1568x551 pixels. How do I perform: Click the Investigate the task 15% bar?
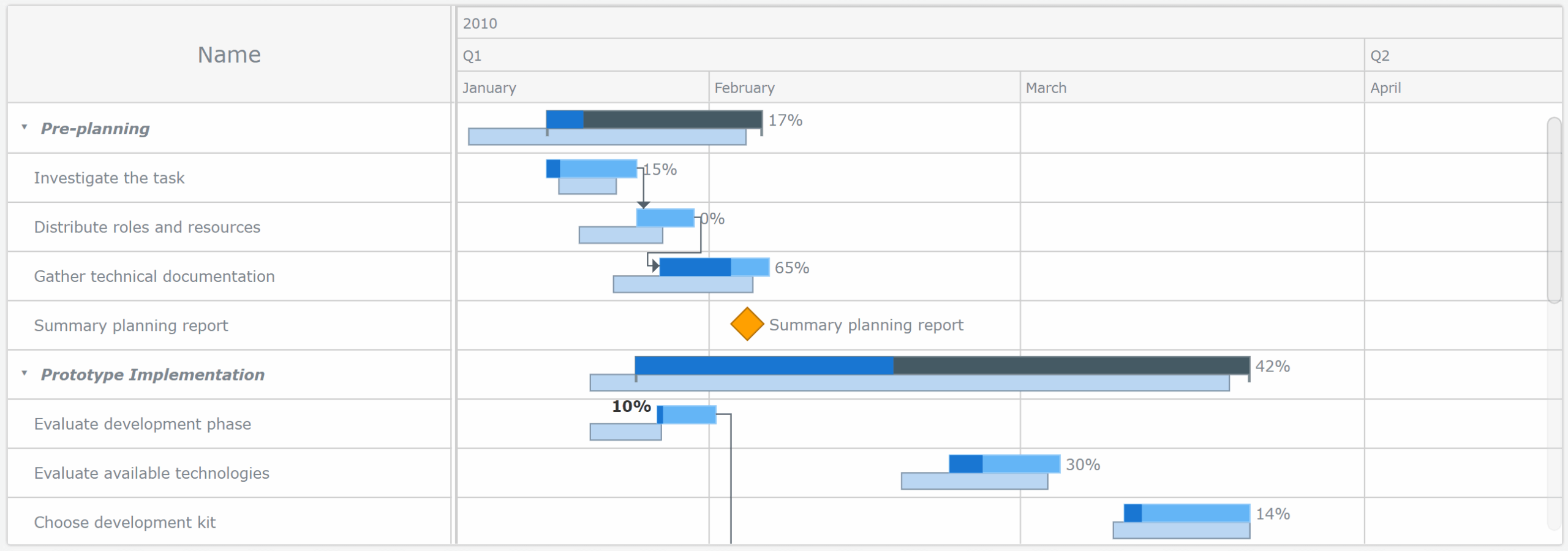click(591, 169)
